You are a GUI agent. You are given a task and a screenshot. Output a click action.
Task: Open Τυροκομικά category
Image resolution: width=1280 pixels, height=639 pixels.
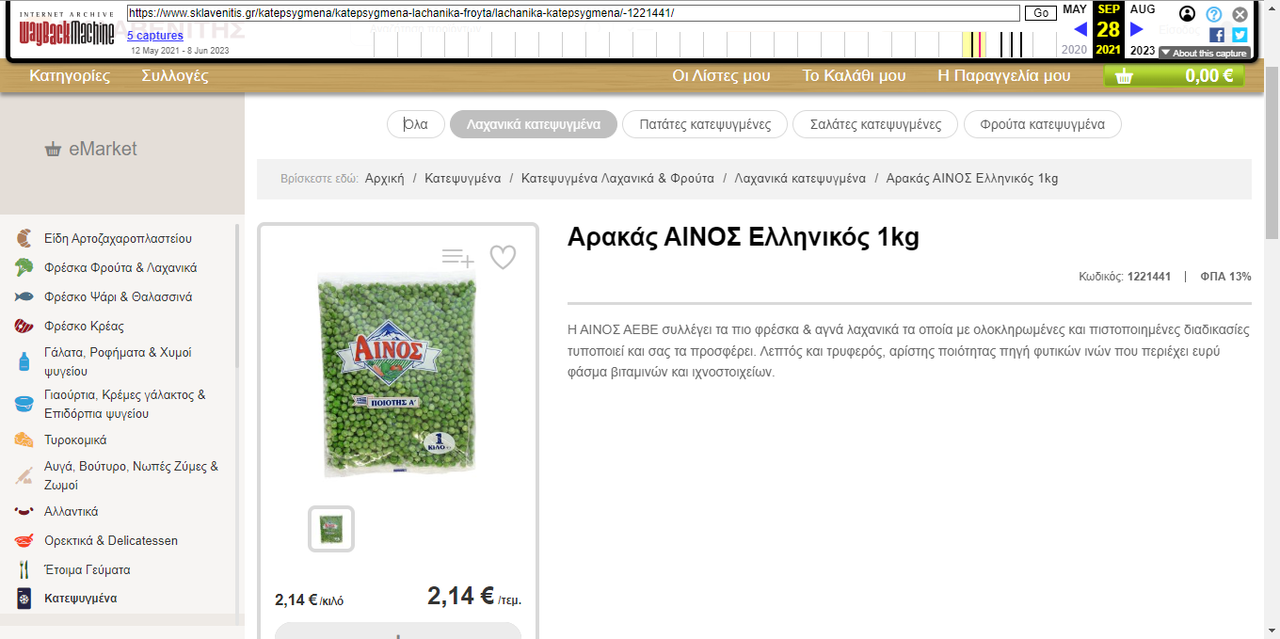(x=75, y=440)
